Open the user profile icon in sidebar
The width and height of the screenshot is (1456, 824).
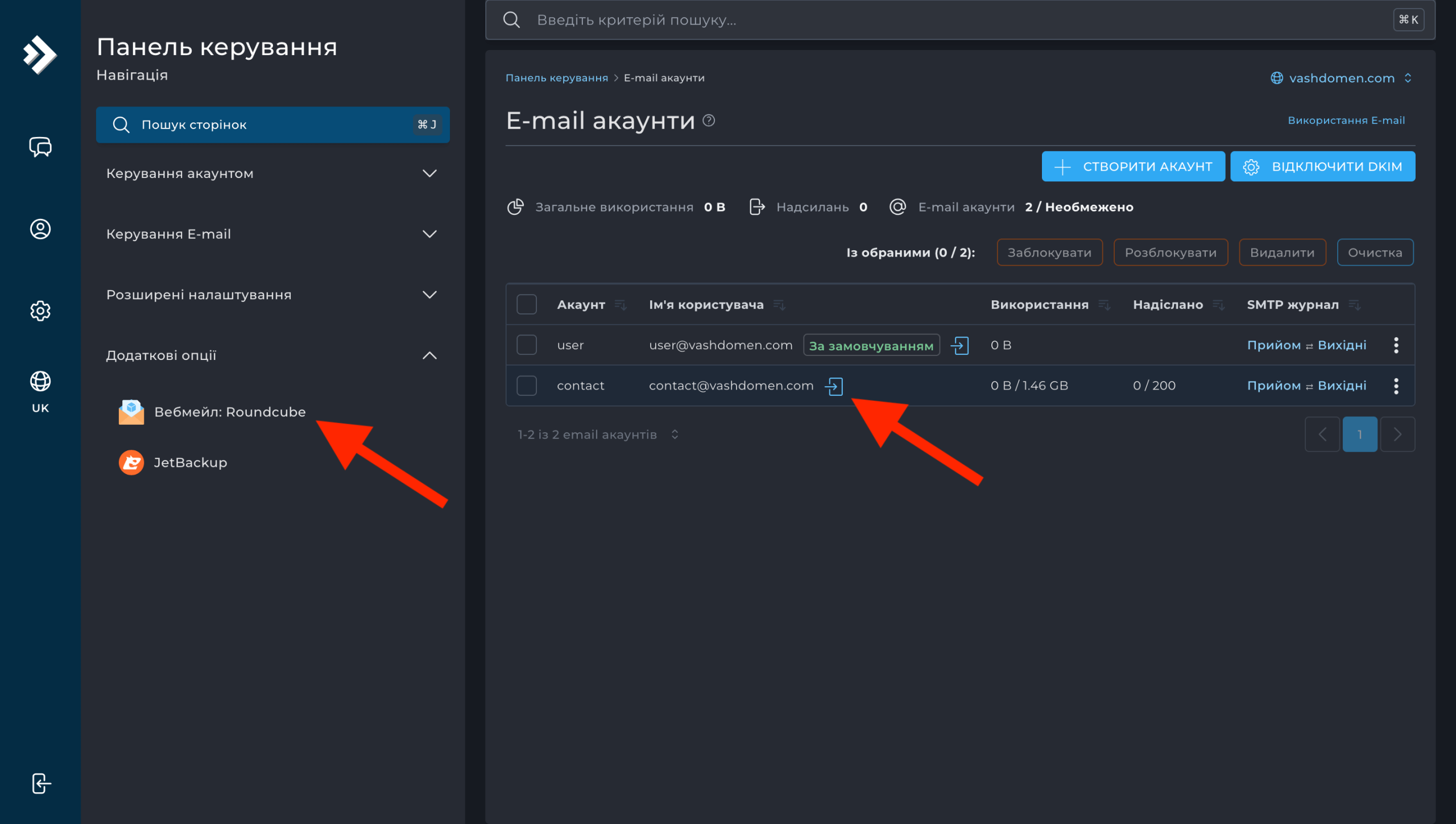[40, 229]
